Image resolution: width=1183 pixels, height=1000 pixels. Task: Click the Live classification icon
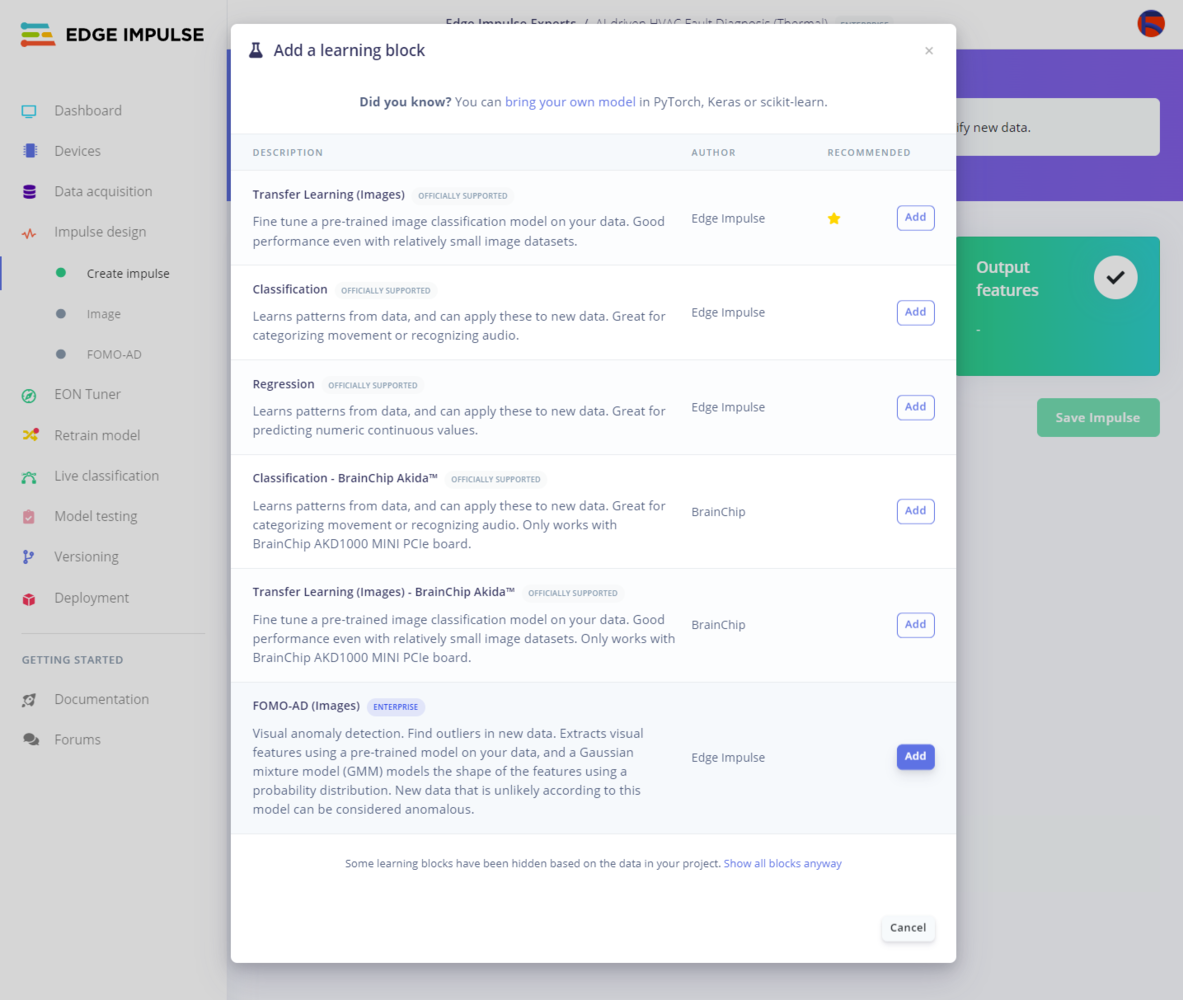pyautogui.click(x=29, y=476)
